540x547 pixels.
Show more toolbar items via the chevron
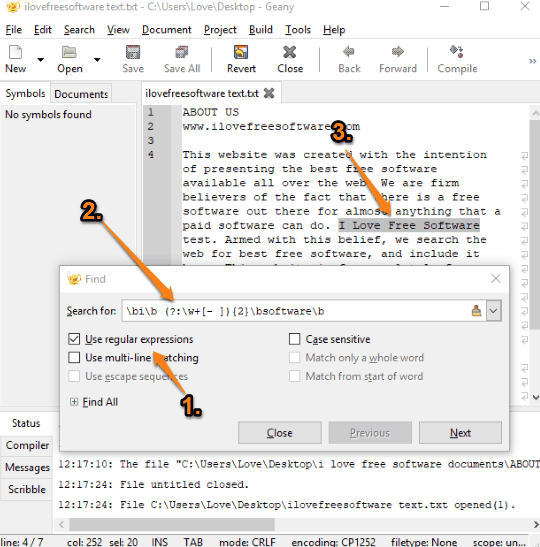click(532, 61)
